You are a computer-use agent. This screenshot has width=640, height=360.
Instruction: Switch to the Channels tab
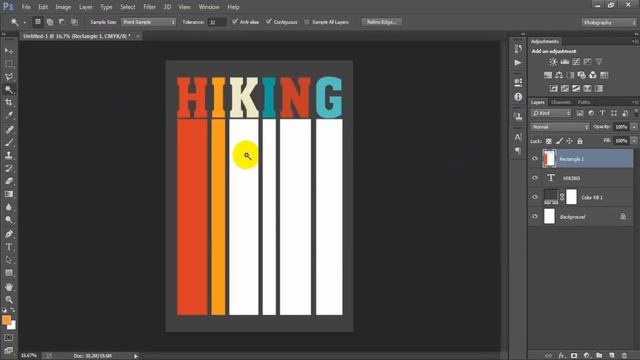(561, 102)
